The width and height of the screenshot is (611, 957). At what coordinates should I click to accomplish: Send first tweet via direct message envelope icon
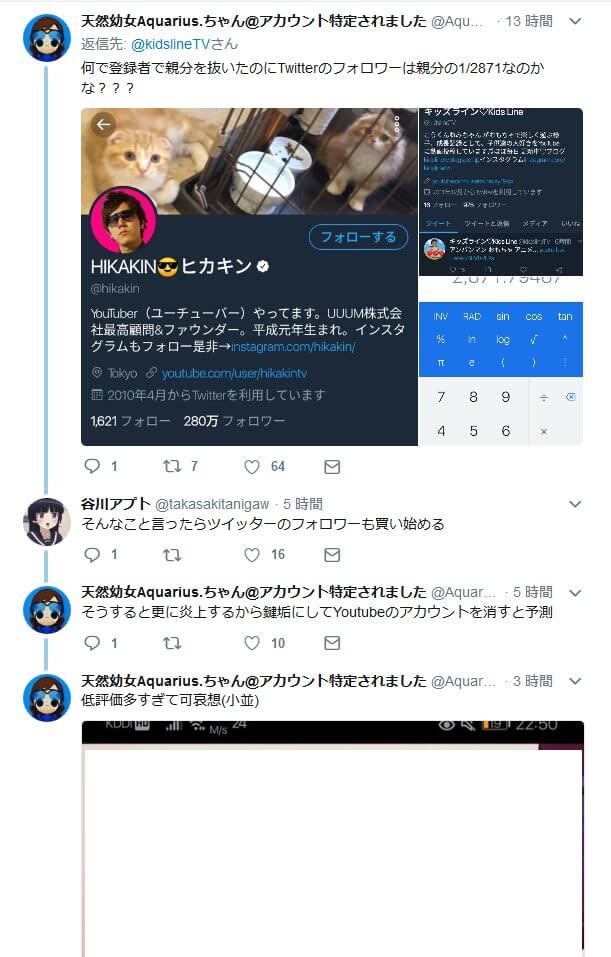[x=332, y=467]
